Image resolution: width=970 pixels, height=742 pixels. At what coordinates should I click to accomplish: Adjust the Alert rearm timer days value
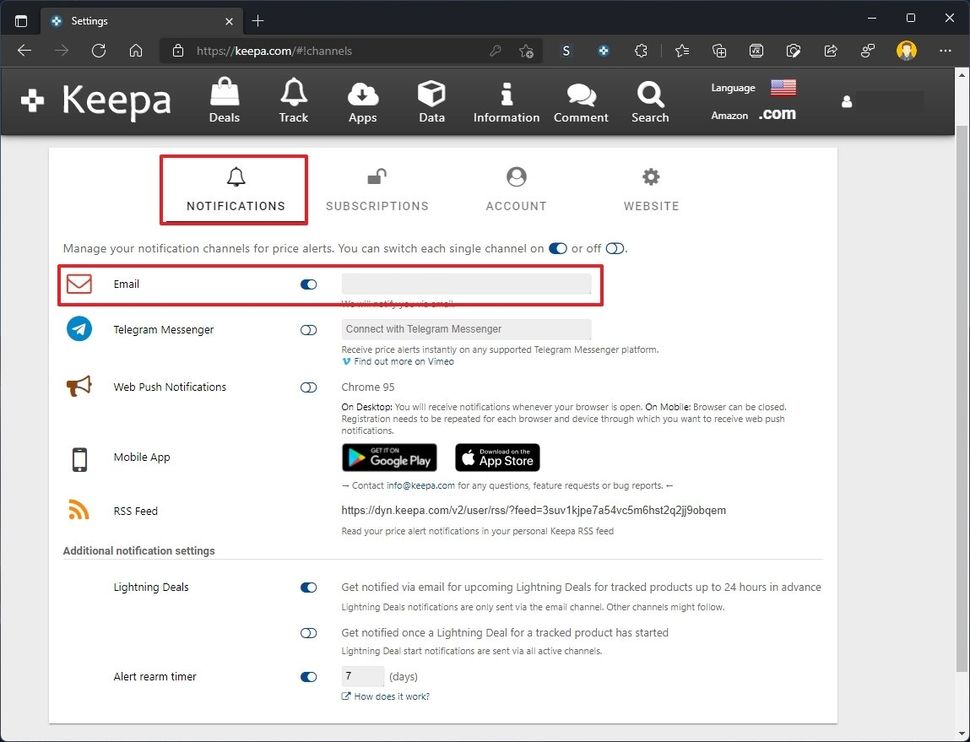(362, 676)
